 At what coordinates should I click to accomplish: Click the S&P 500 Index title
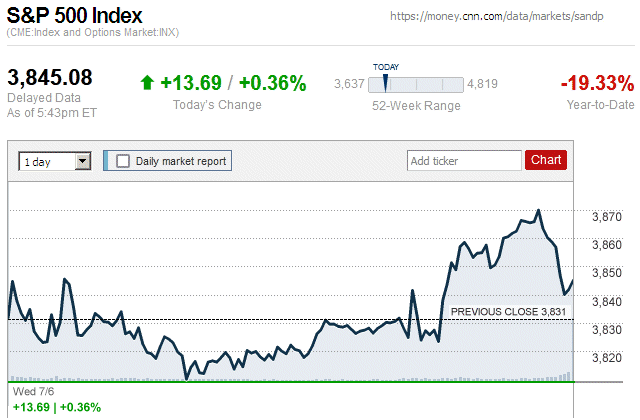tap(74, 16)
